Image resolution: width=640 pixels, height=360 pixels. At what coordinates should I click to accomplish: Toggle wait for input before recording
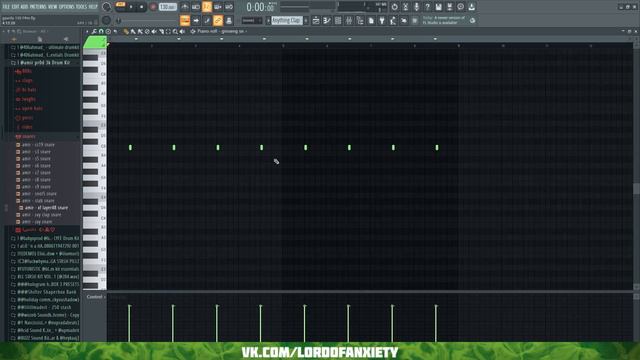pyautogui.click(x=196, y=7)
